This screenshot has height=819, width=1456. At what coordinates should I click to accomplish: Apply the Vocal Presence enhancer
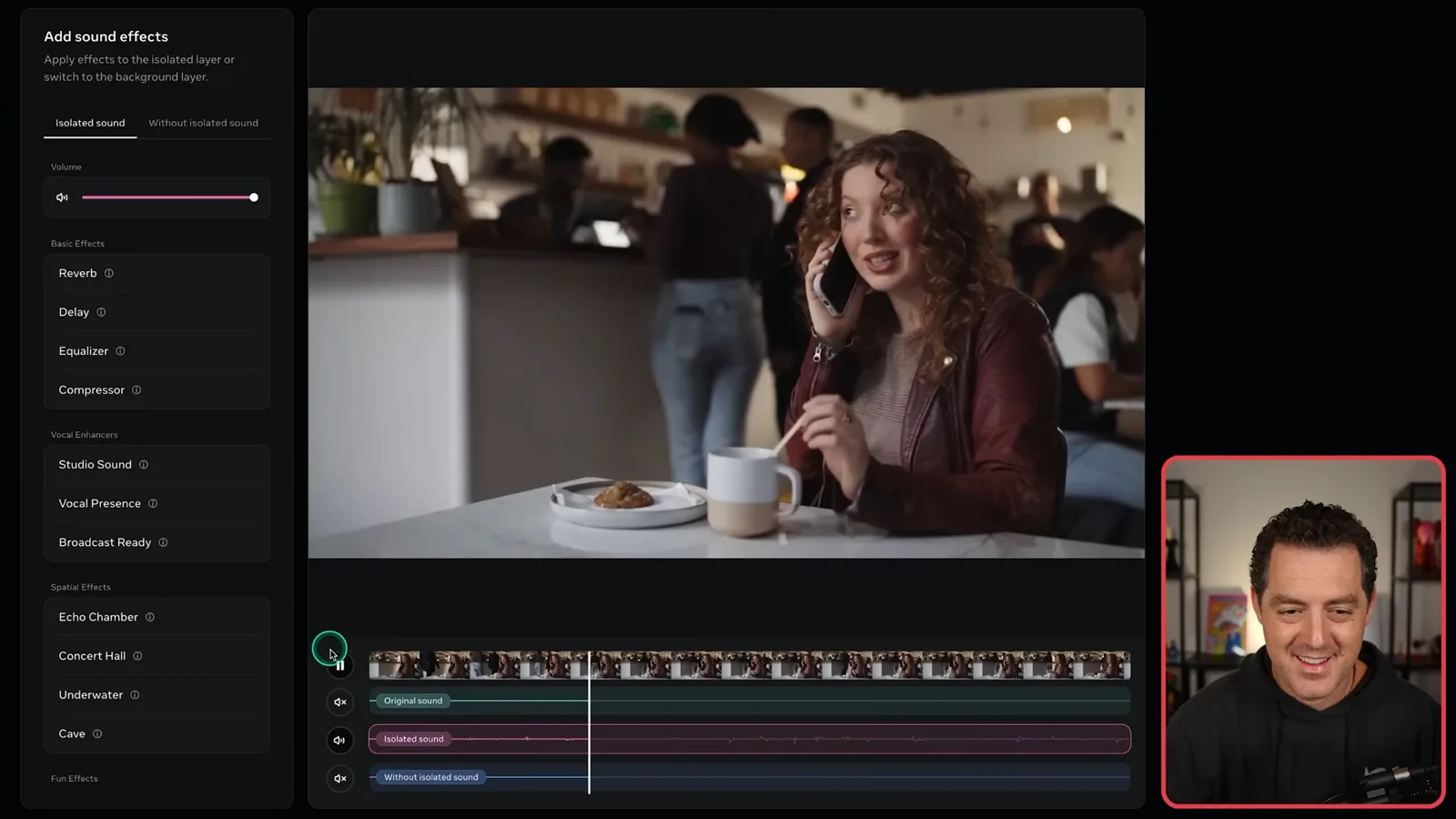pos(157,503)
